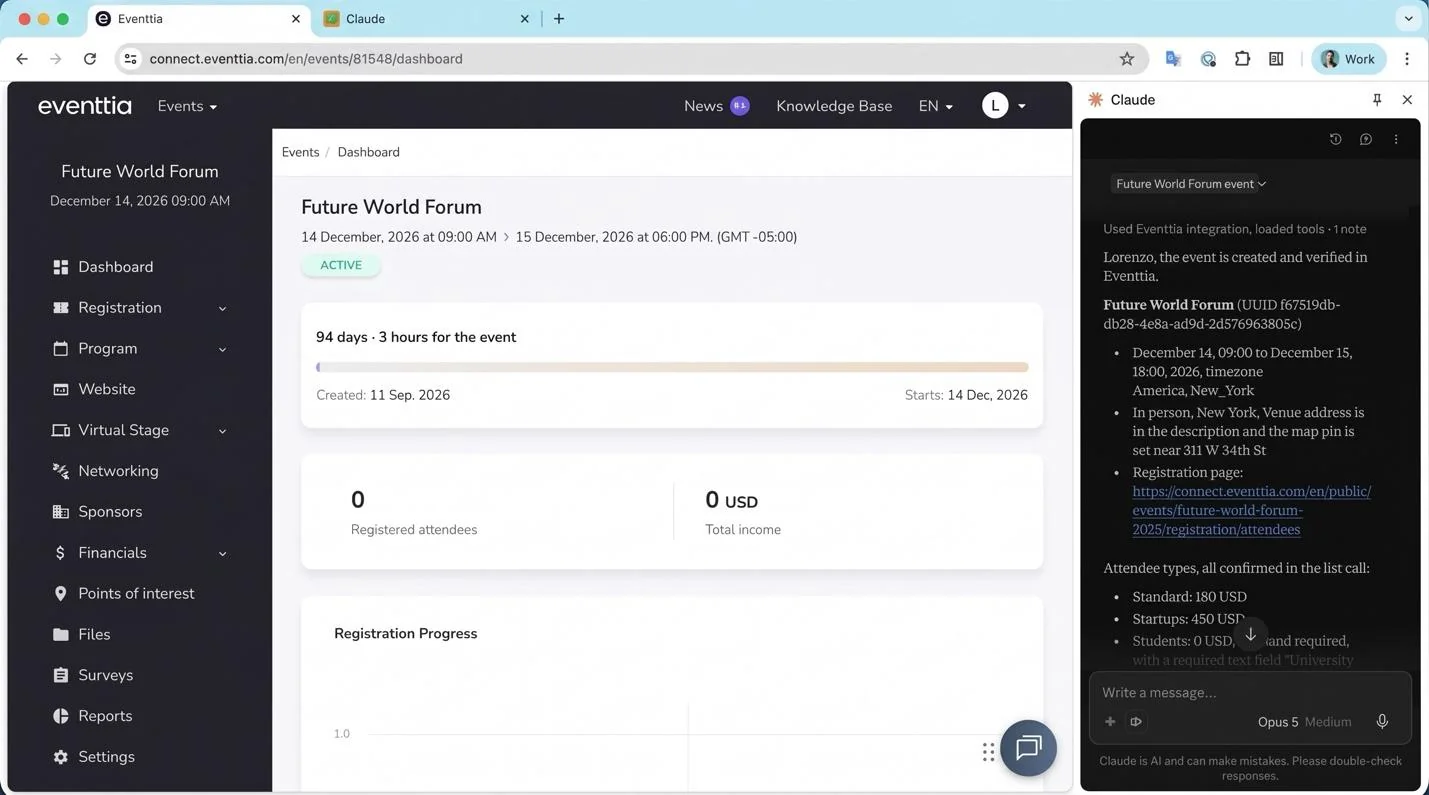Image resolution: width=1429 pixels, height=795 pixels.
Task: Click the quick action icon beside the plus
Action: (x=1136, y=722)
